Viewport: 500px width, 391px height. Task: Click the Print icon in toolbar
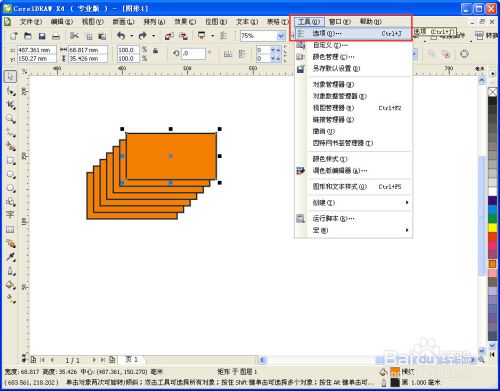pyautogui.click(x=56, y=36)
